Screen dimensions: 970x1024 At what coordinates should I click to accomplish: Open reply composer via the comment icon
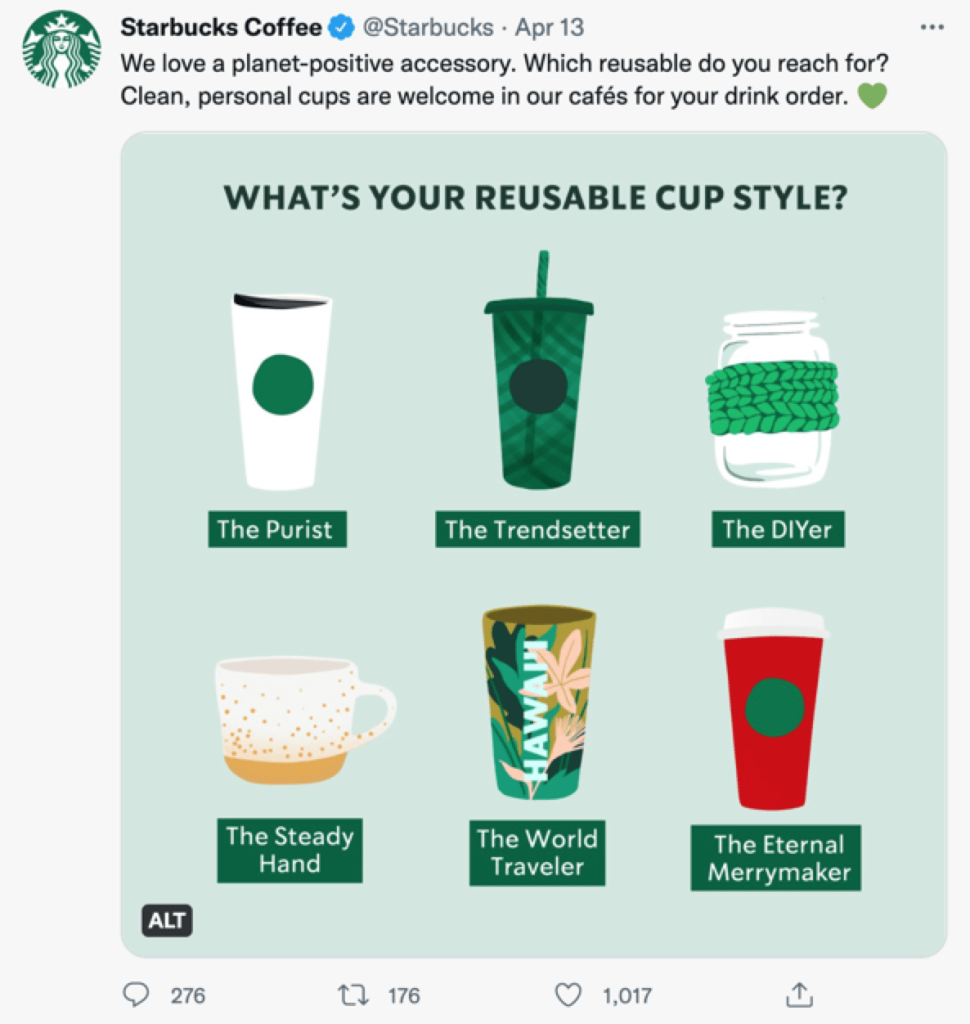coord(136,995)
